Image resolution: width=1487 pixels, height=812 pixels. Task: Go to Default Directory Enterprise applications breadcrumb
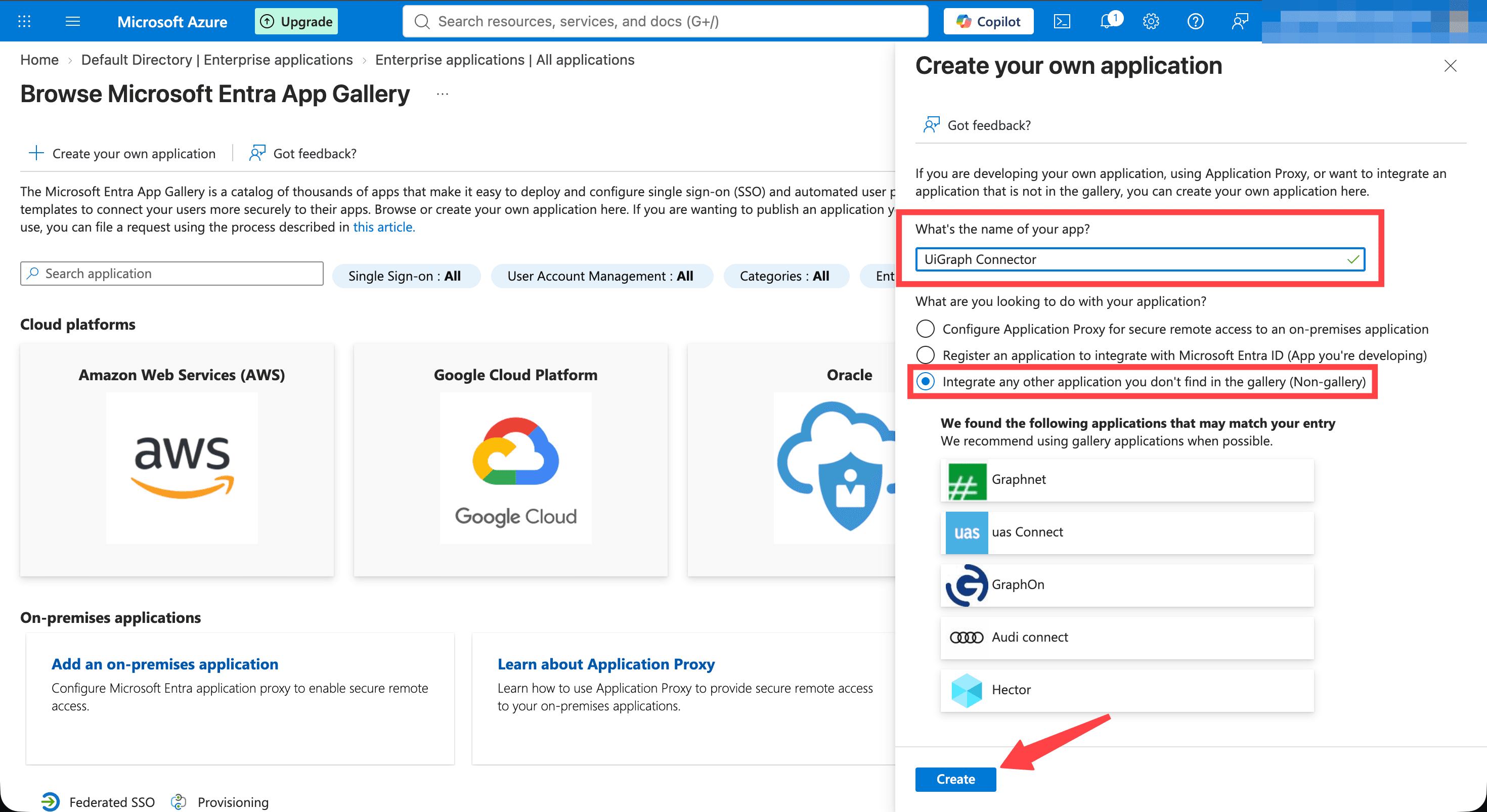click(217, 60)
